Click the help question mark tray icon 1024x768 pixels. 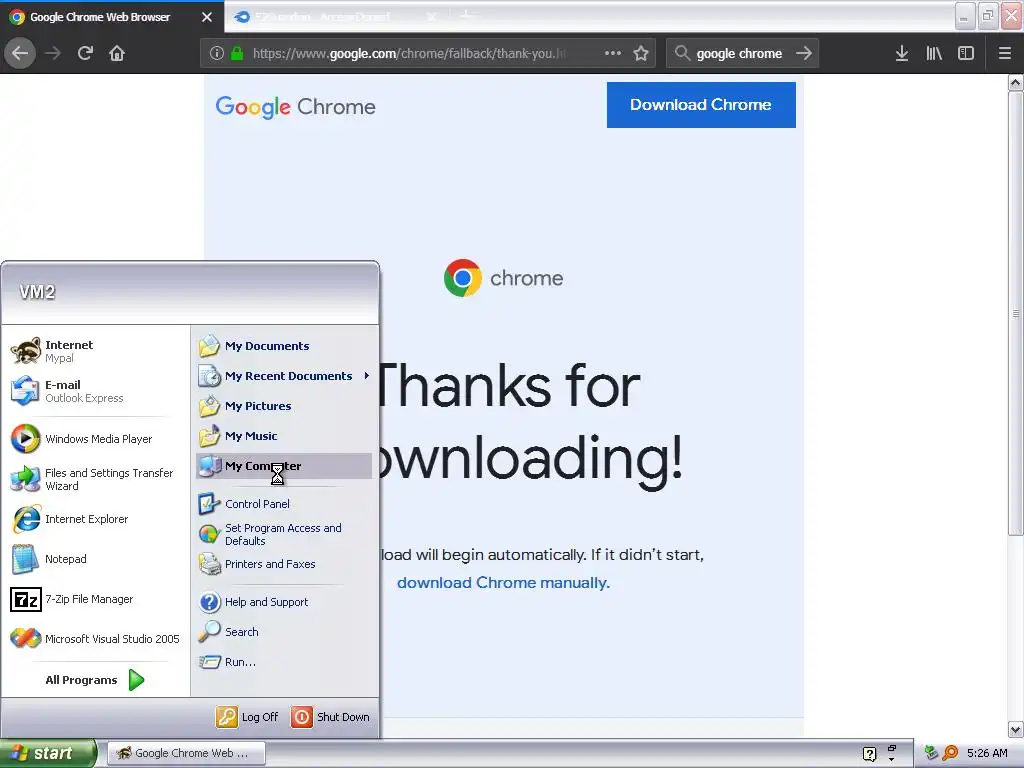(869, 754)
